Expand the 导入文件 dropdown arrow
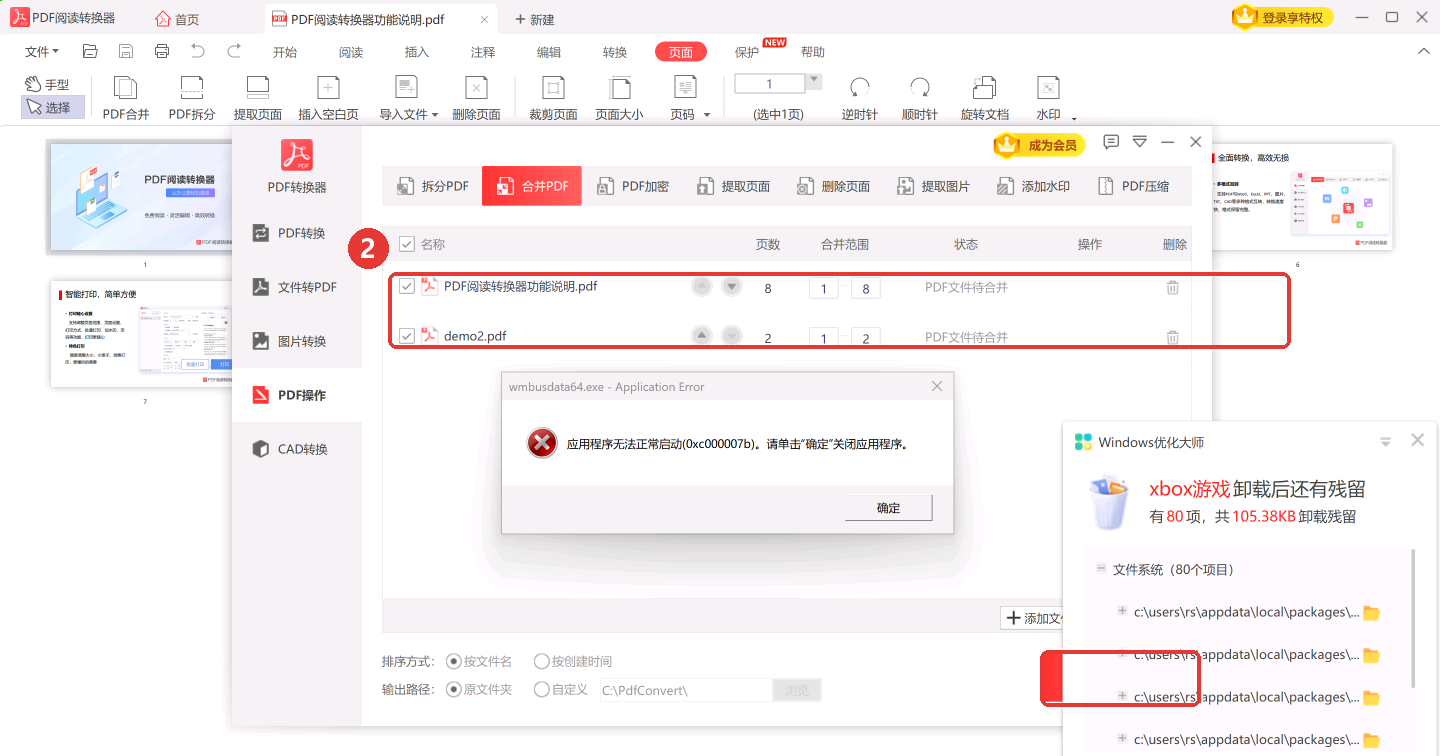 pyautogui.click(x=435, y=115)
